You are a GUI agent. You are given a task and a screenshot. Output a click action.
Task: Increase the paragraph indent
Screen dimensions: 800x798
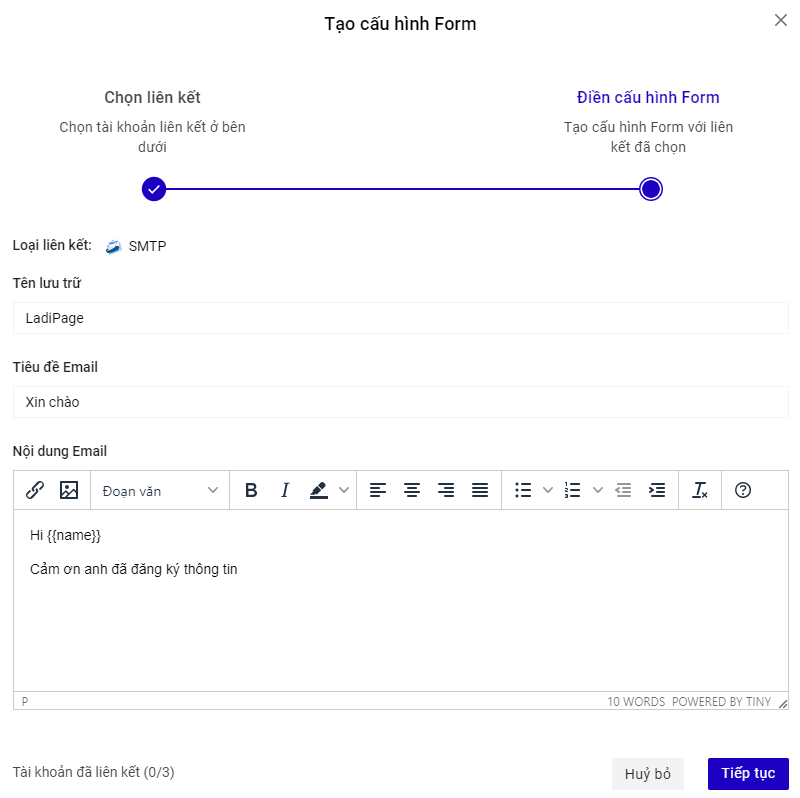pos(657,490)
